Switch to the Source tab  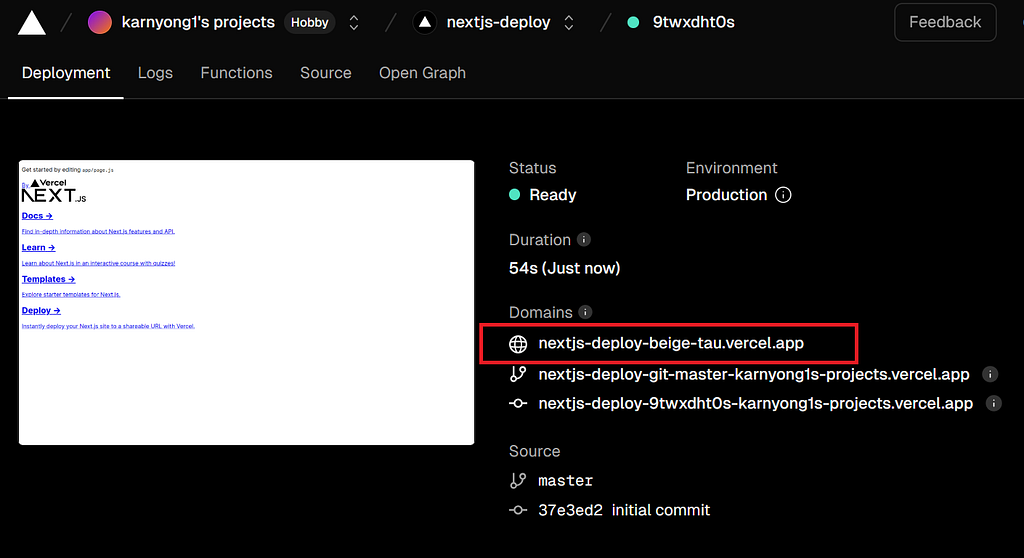click(326, 73)
